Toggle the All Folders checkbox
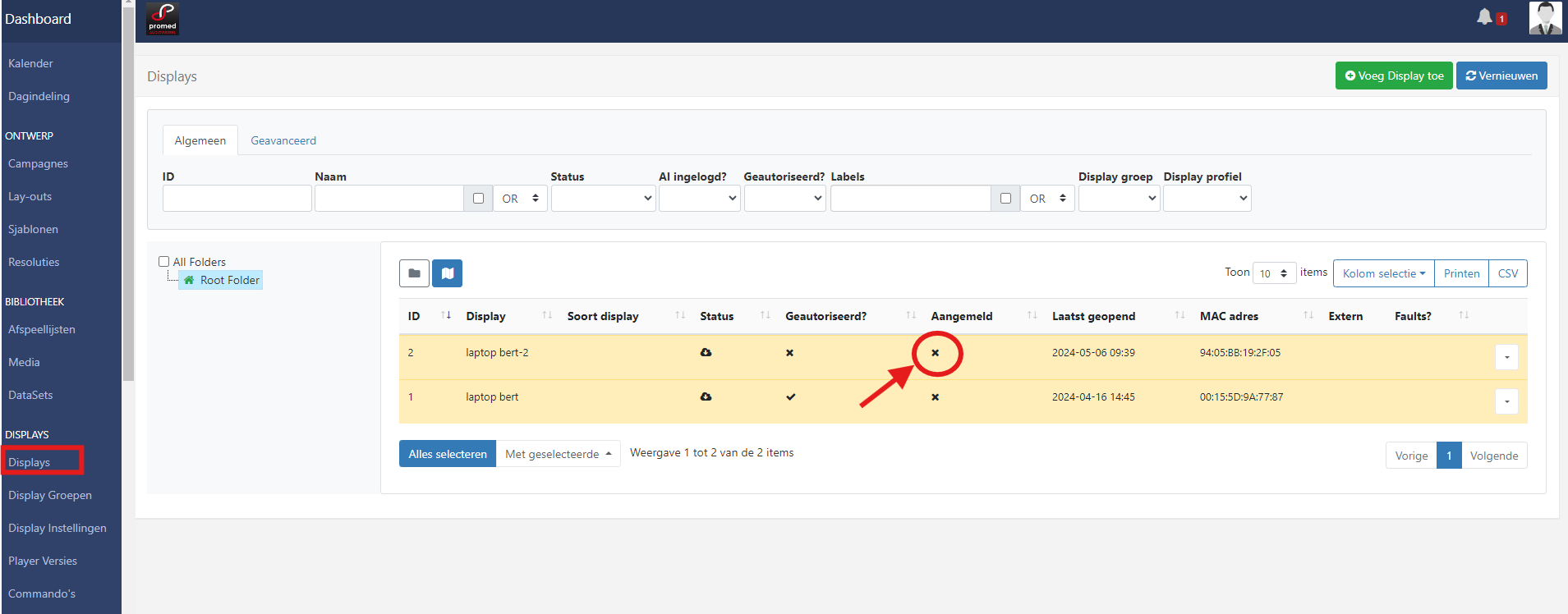 pos(164,262)
